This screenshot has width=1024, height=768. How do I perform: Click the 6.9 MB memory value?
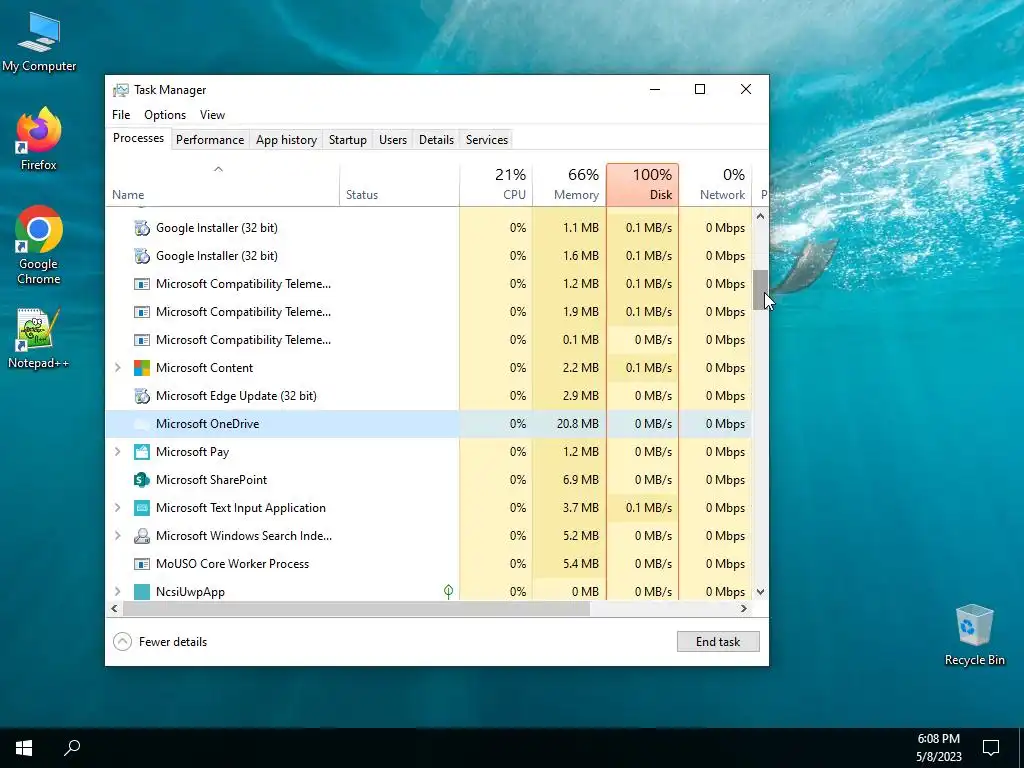coord(581,480)
